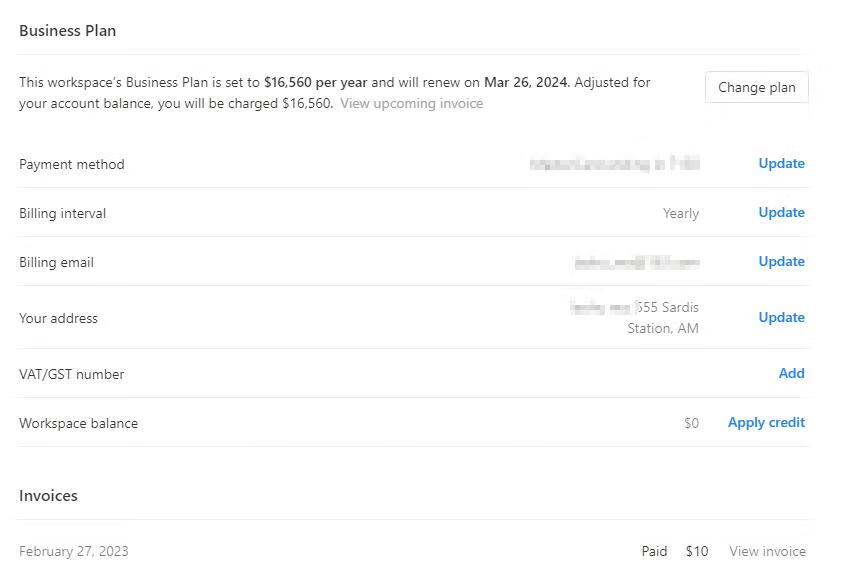Image resolution: width=842 pixels, height=588 pixels.
Task: Open the View upcoming invoice link
Action: tap(411, 103)
